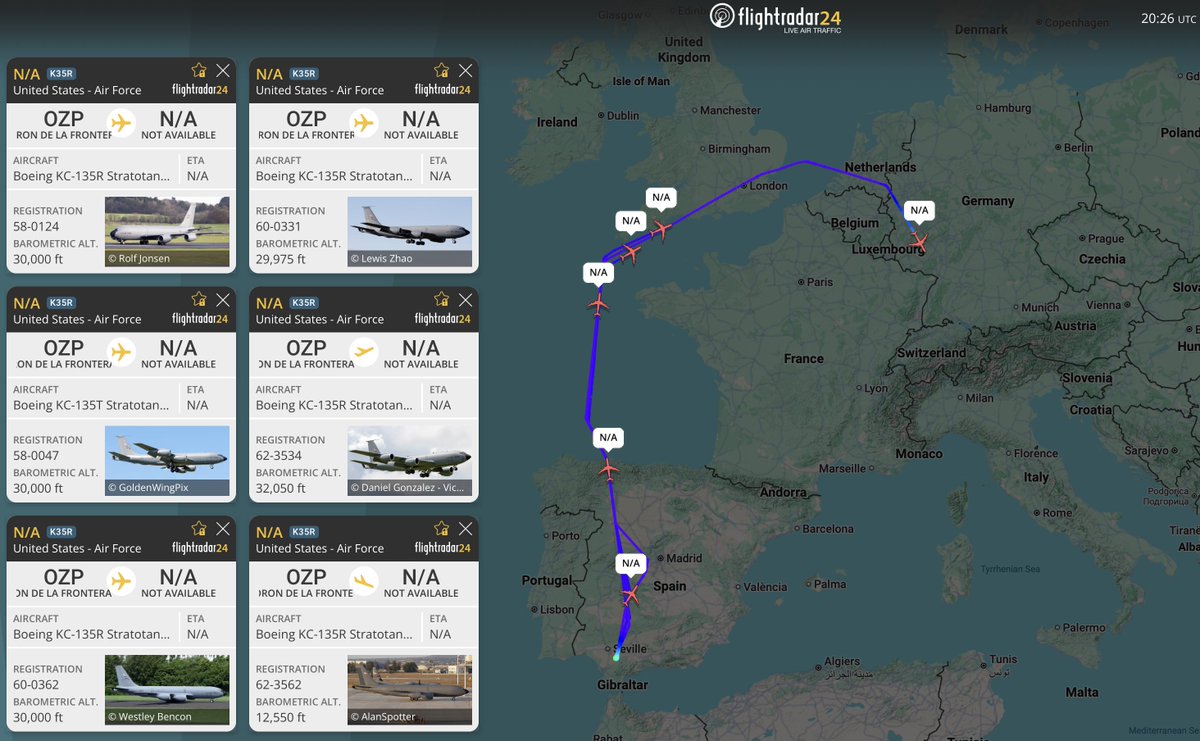This screenshot has height=741, width=1200.
Task: Click the descending plane icon on the 62-3562 card
Action: point(364,581)
